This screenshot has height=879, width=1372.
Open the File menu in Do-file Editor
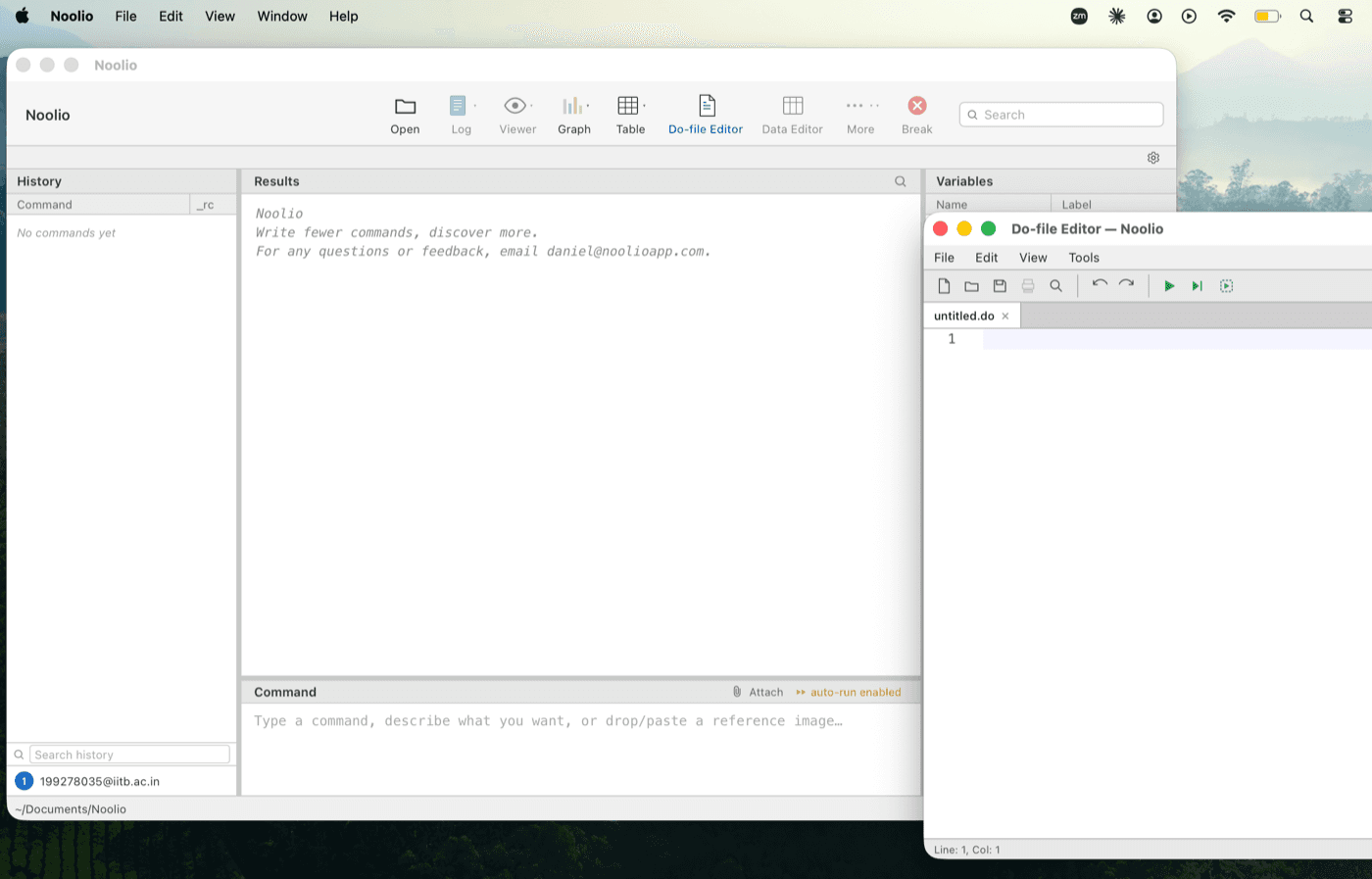(x=944, y=258)
